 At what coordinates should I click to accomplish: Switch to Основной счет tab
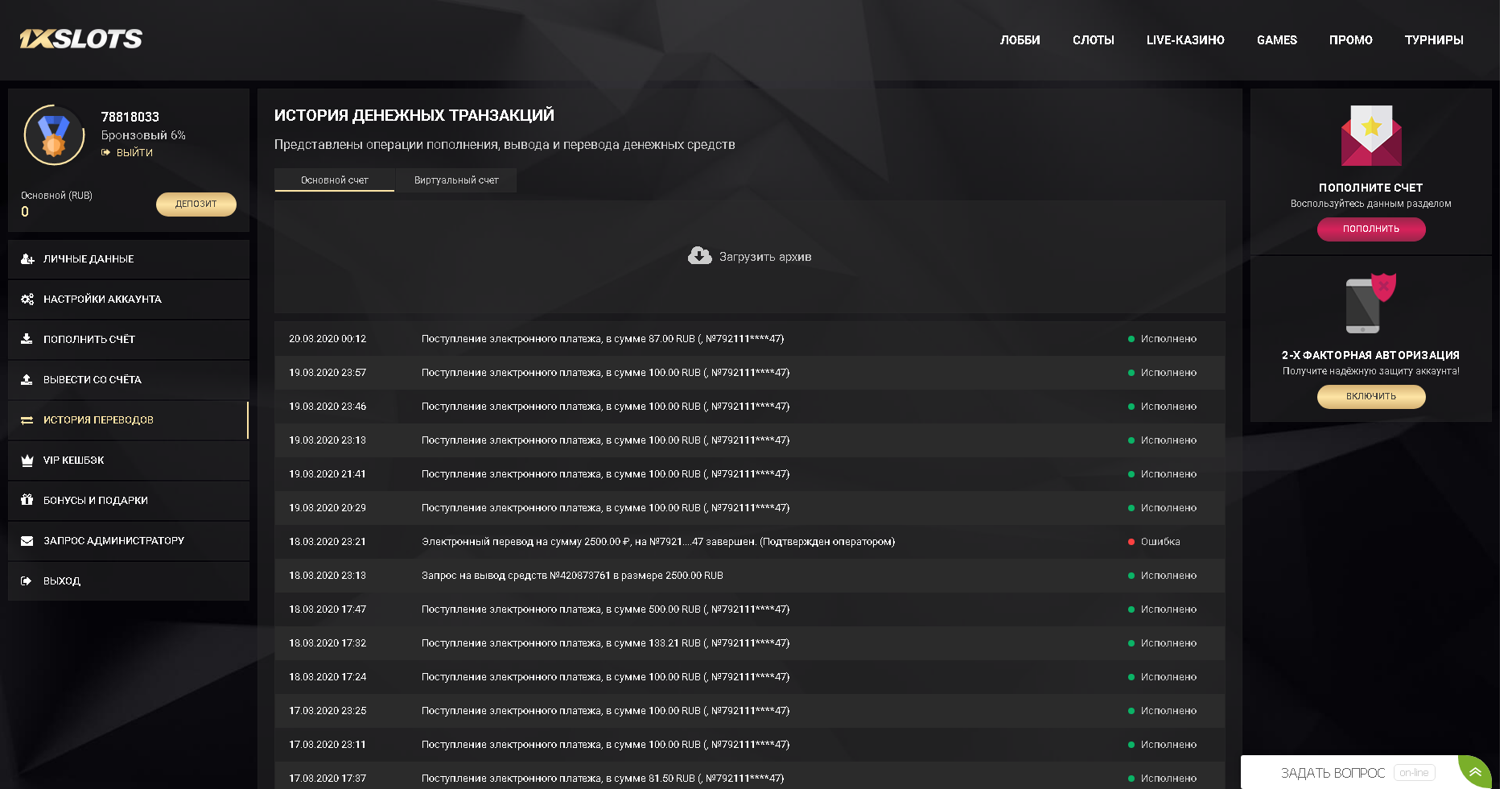[335, 180]
